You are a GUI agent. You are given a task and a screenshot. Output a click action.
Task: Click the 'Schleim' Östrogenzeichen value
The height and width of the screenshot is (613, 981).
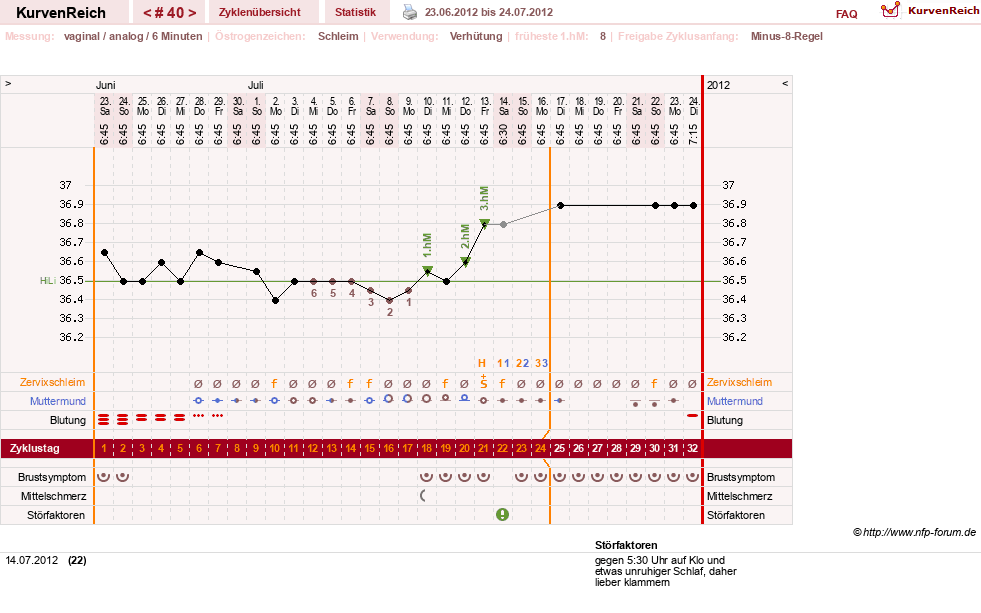pos(338,36)
